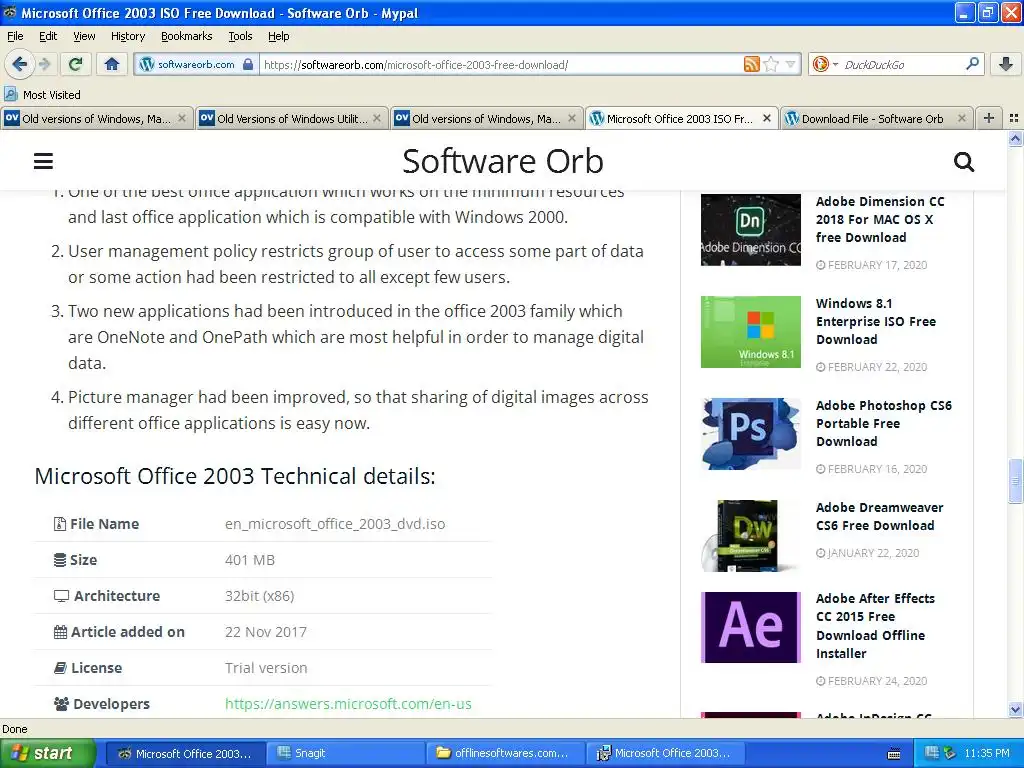Open a new tab with the plus button
Image resolution: width=1024 pixels, height=768 pixels.
pos(989,118)
